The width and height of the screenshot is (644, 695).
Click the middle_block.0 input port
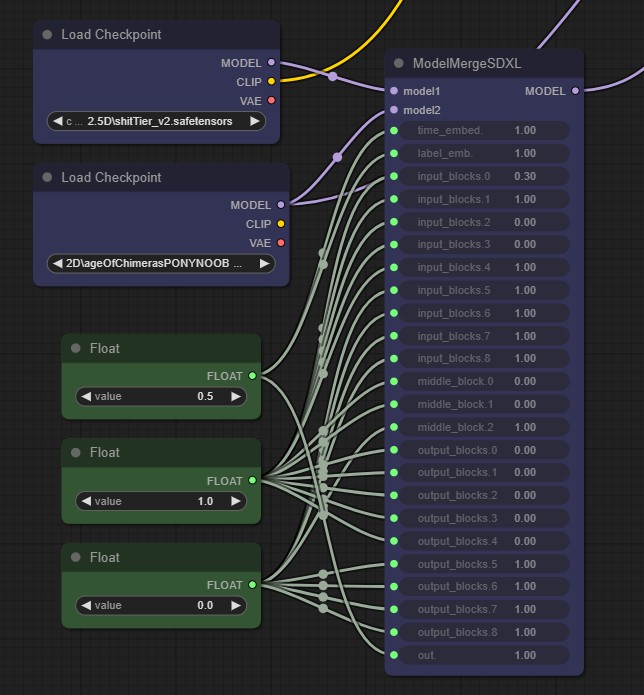pyautogui.click(x=394, y=381)
